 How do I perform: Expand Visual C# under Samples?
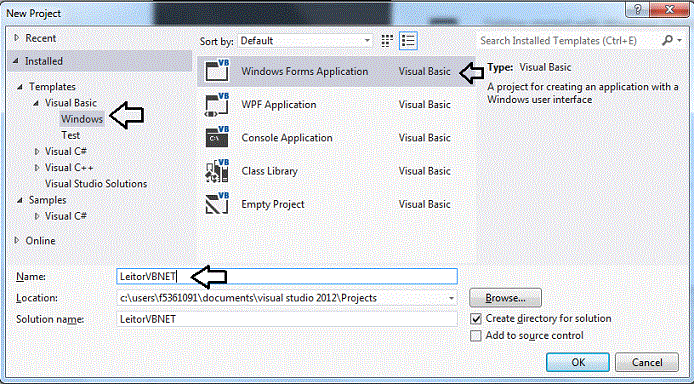click(x=37, y=216)
